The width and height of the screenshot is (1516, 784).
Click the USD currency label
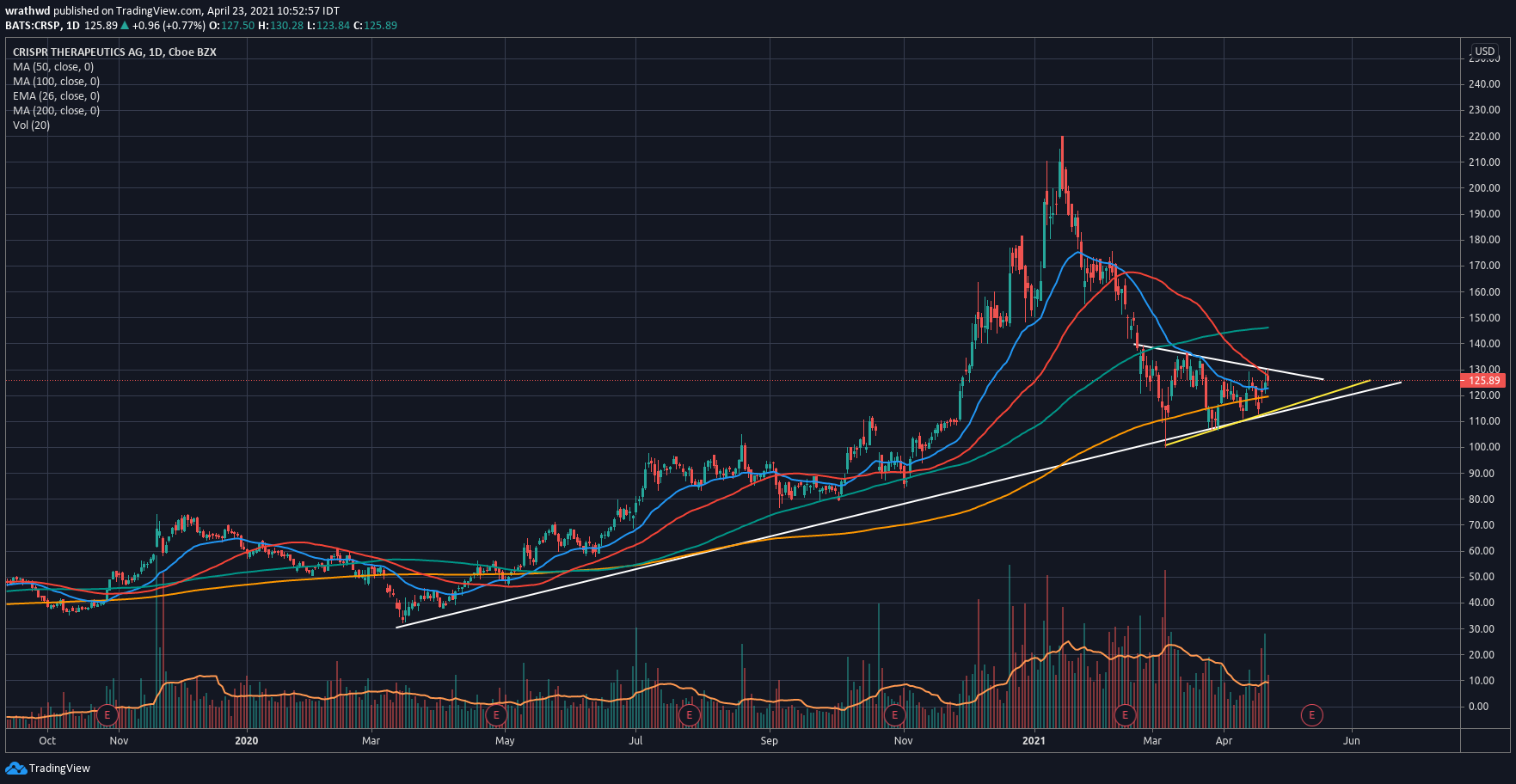[1485, 52]
